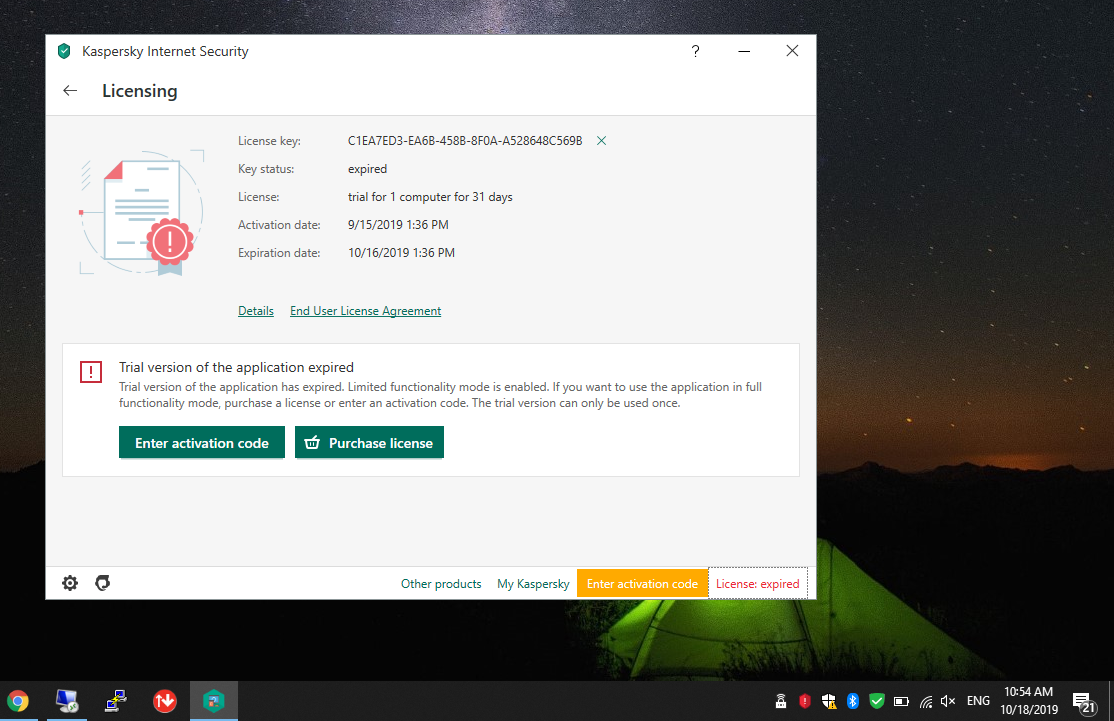The width and height of the screenshot is (1114, 721).
Task: Click the muted volume speaker icon
Action: click(x=948, y=701)
